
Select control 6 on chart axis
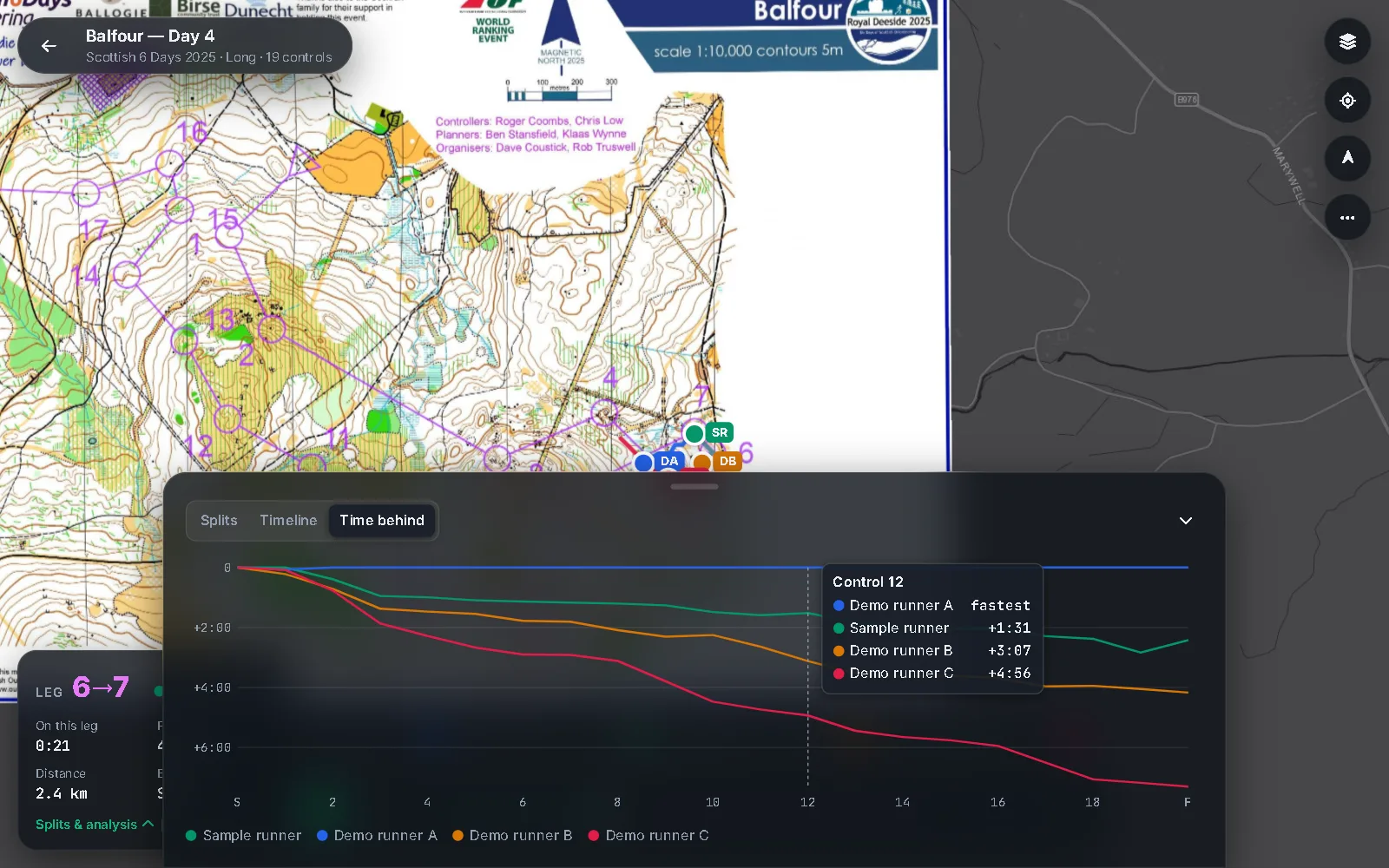click(523, 803)
